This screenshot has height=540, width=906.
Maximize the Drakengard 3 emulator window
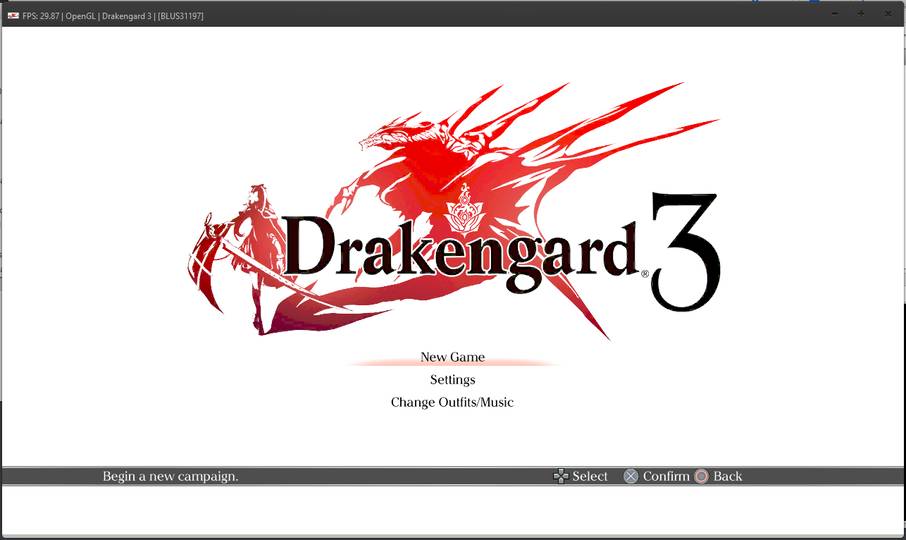pyautogui.click(x=861, y=13)
